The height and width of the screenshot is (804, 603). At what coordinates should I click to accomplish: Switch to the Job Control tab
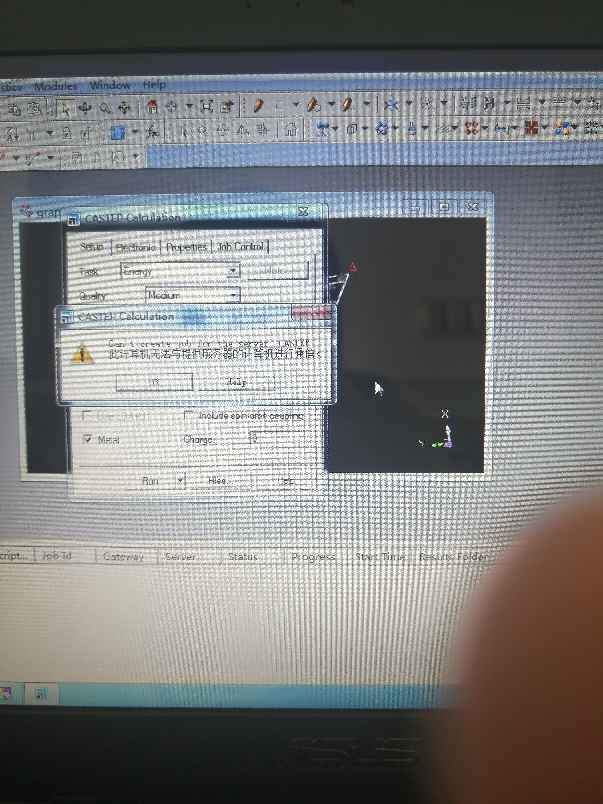click(240, 246)
